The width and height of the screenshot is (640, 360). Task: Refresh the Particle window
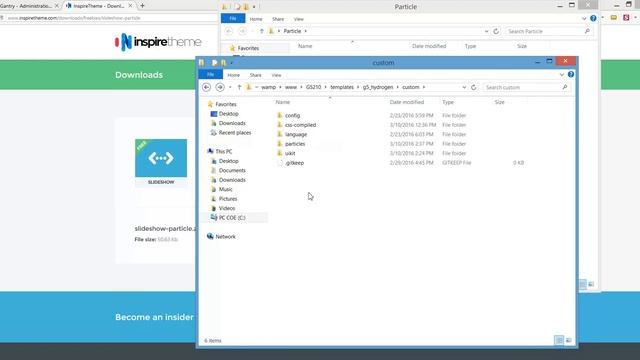click(x=496, y=31)
